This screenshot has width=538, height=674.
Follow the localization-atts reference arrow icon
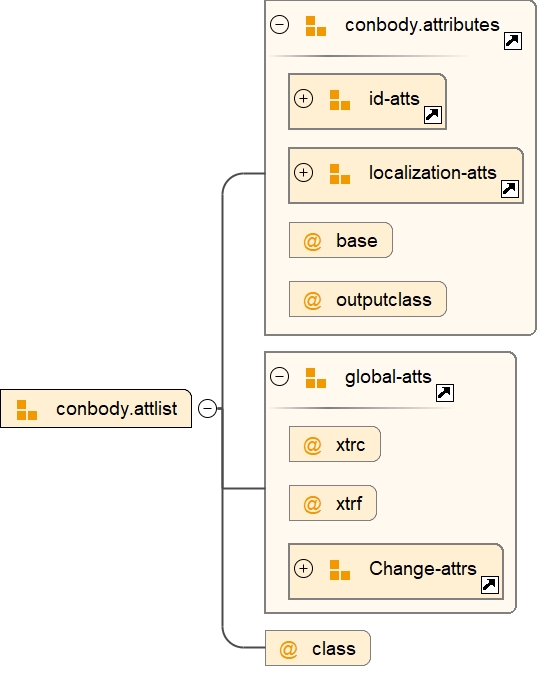[x=510, y=189]
